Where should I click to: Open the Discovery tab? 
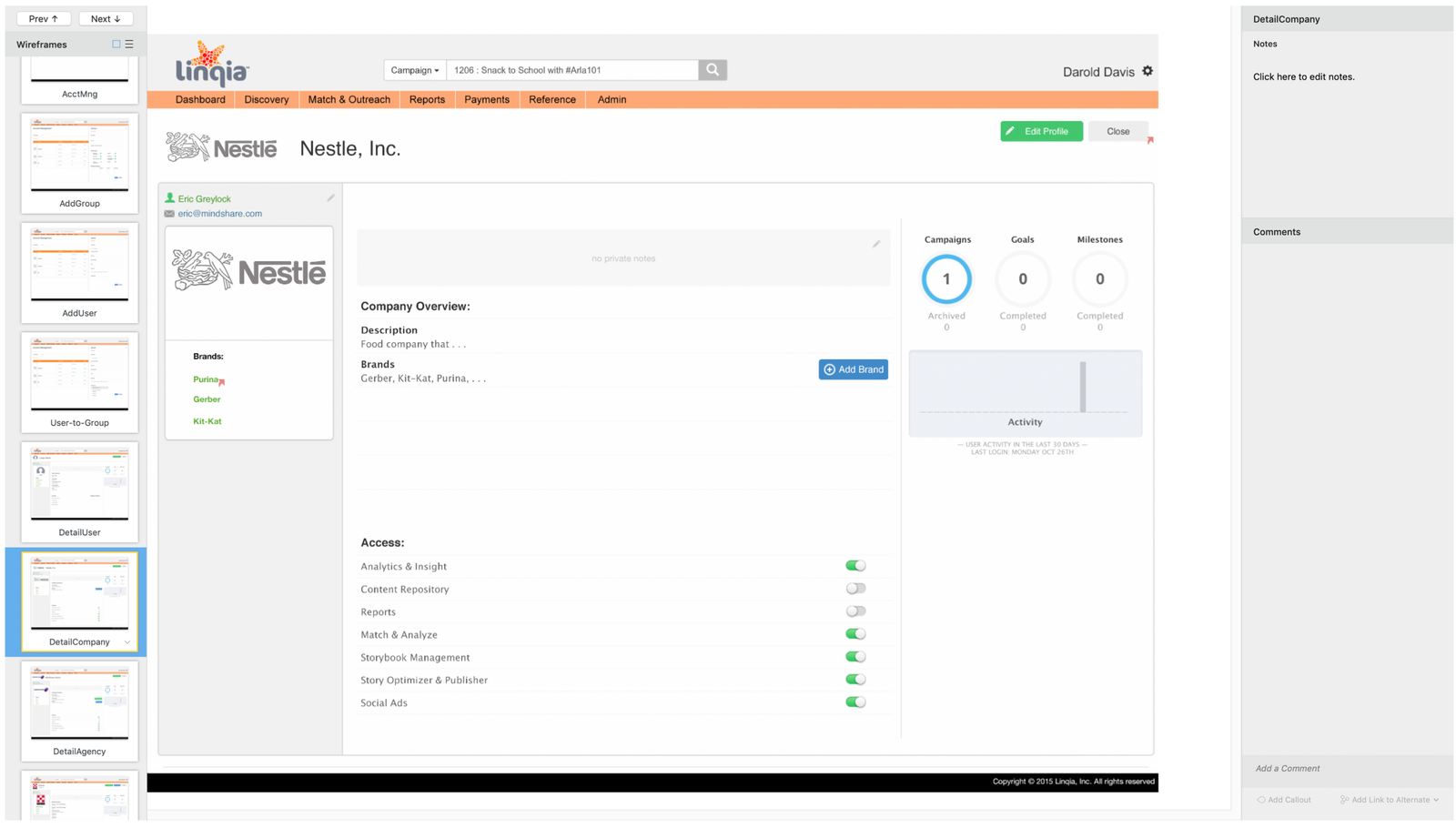267,100
